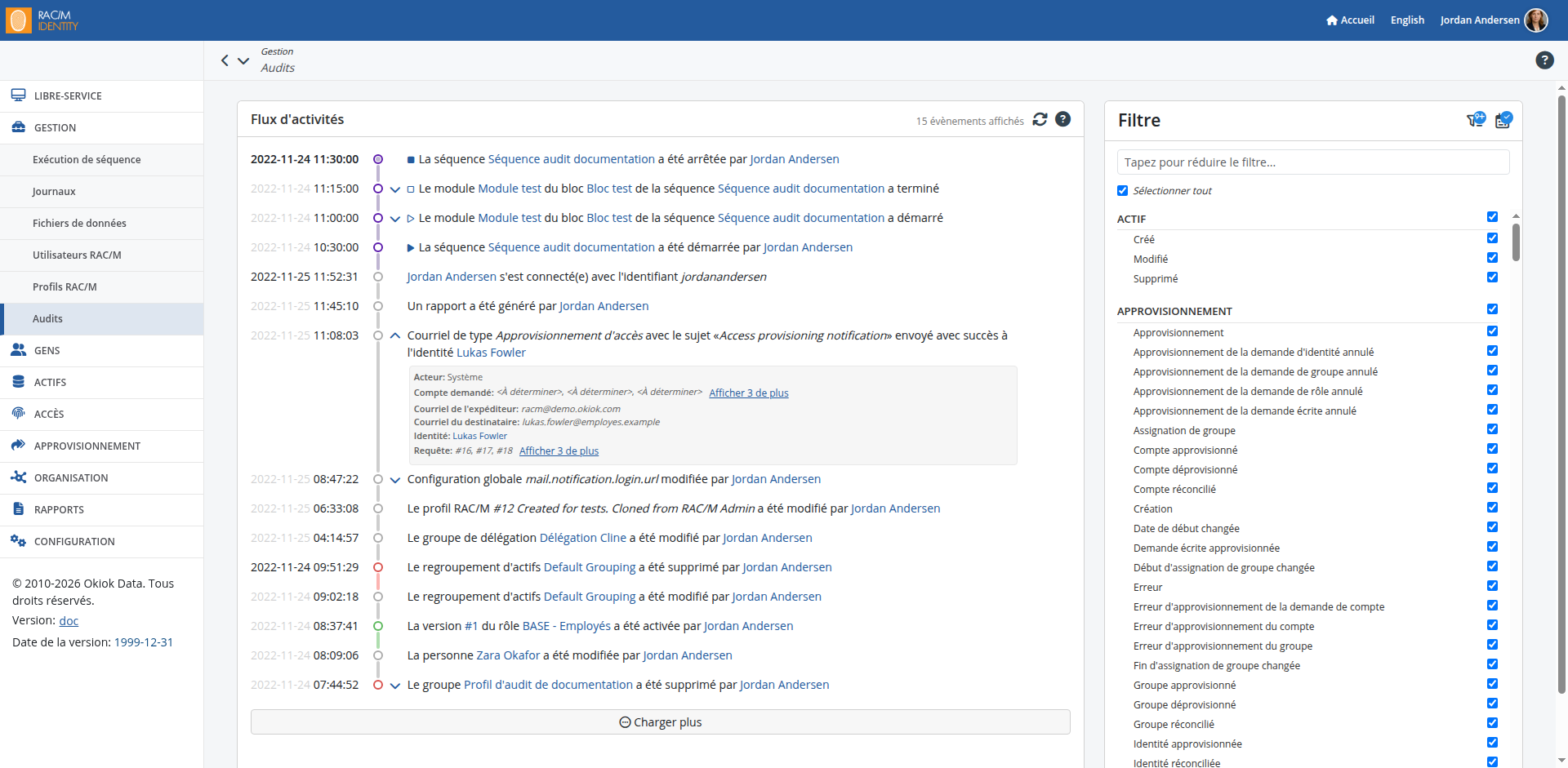The width and height of the screenshot is (1568, 768).
Task: Uncheck the APPROVISIONNEMENT category checkbox
Action: tap(1492, 309)
